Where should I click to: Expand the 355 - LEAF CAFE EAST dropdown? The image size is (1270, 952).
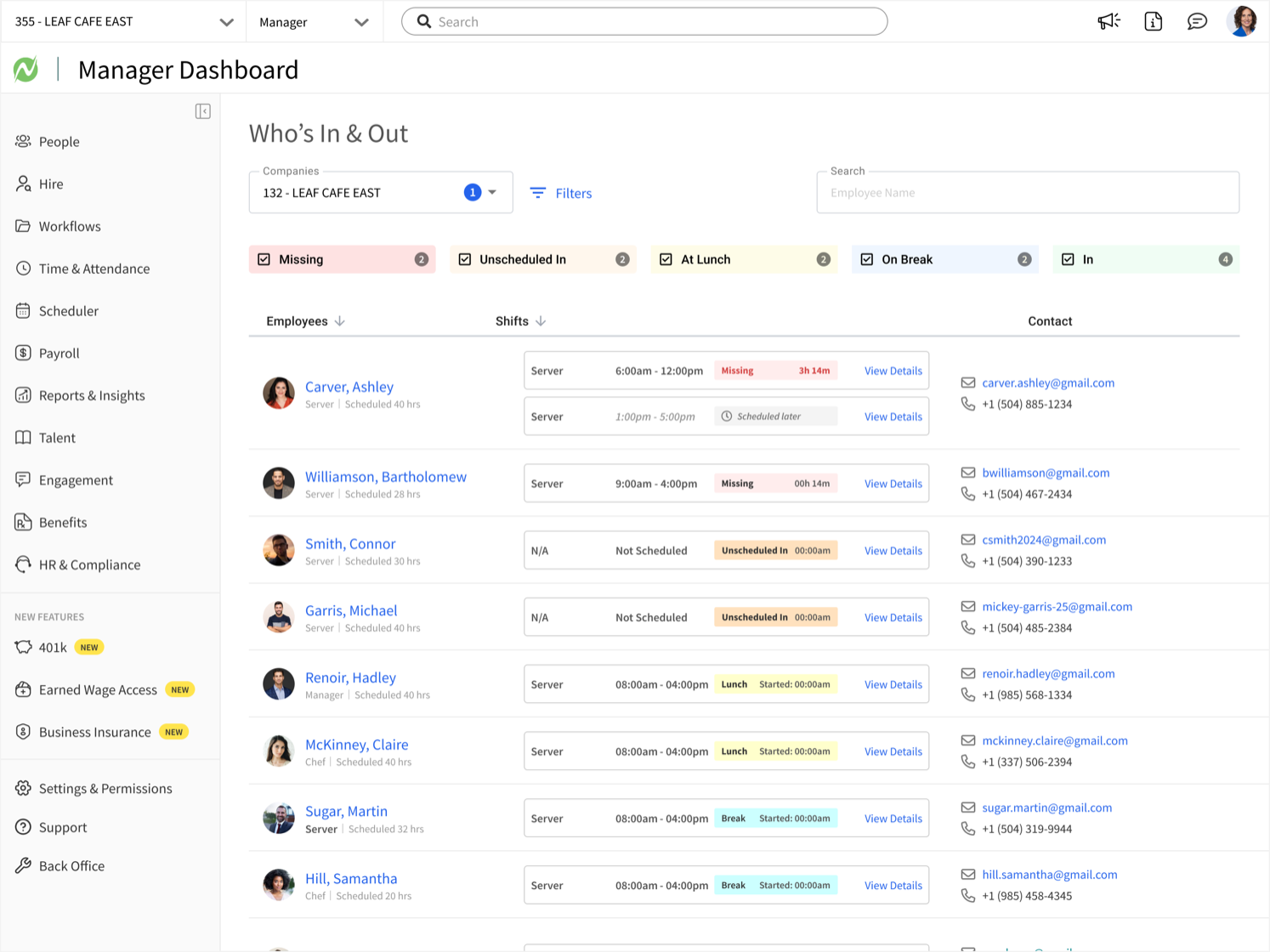point(123,21)
